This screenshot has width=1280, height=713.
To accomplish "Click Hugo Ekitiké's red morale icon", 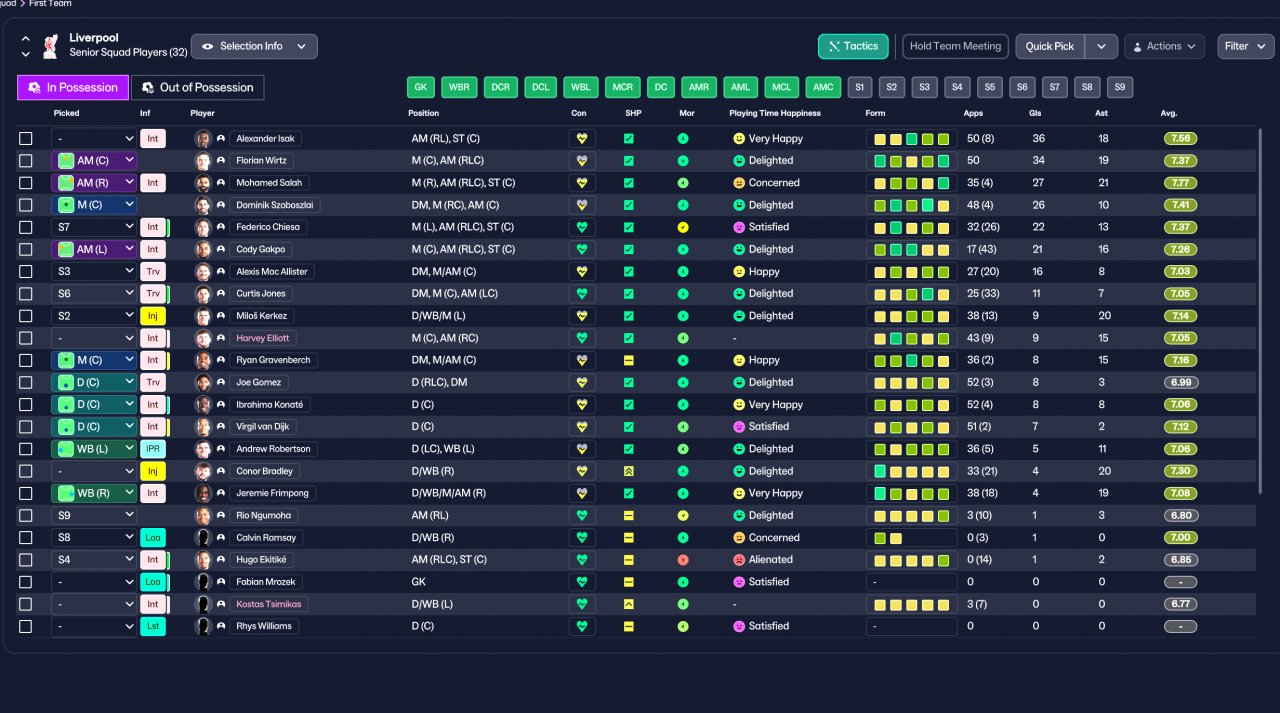I will tap(683, 560).
